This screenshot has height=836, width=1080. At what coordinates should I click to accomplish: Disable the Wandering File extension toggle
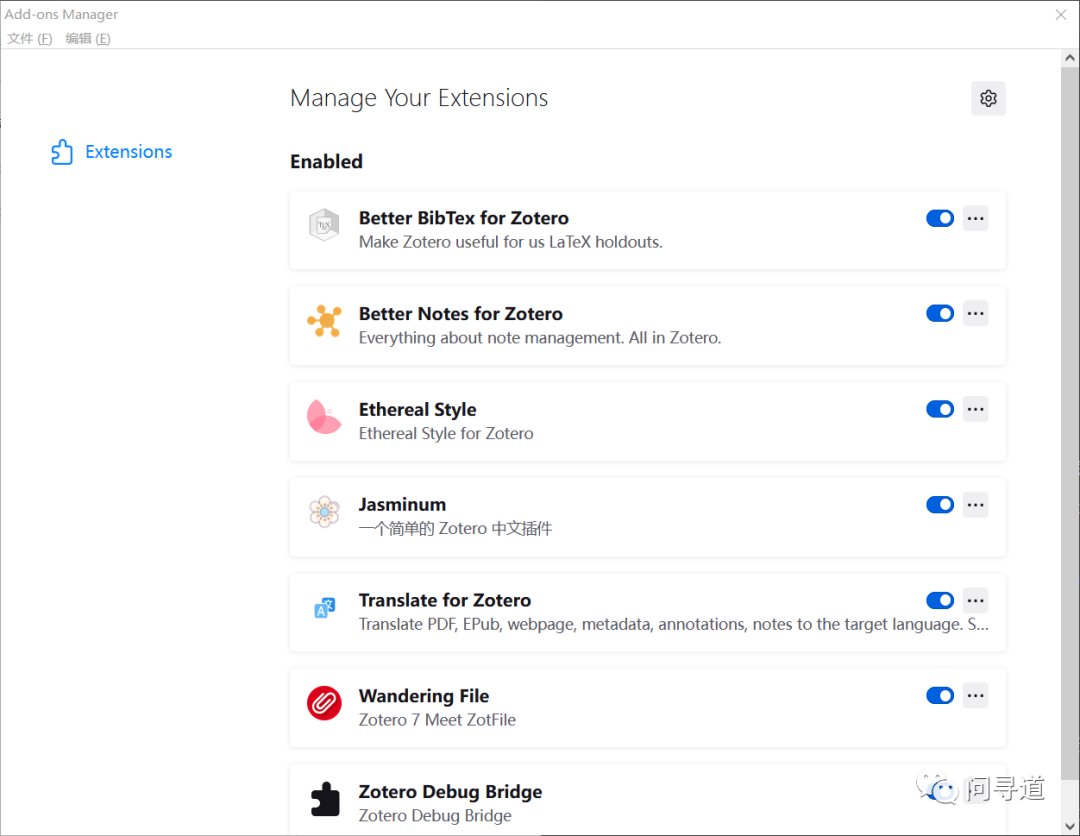940,695
